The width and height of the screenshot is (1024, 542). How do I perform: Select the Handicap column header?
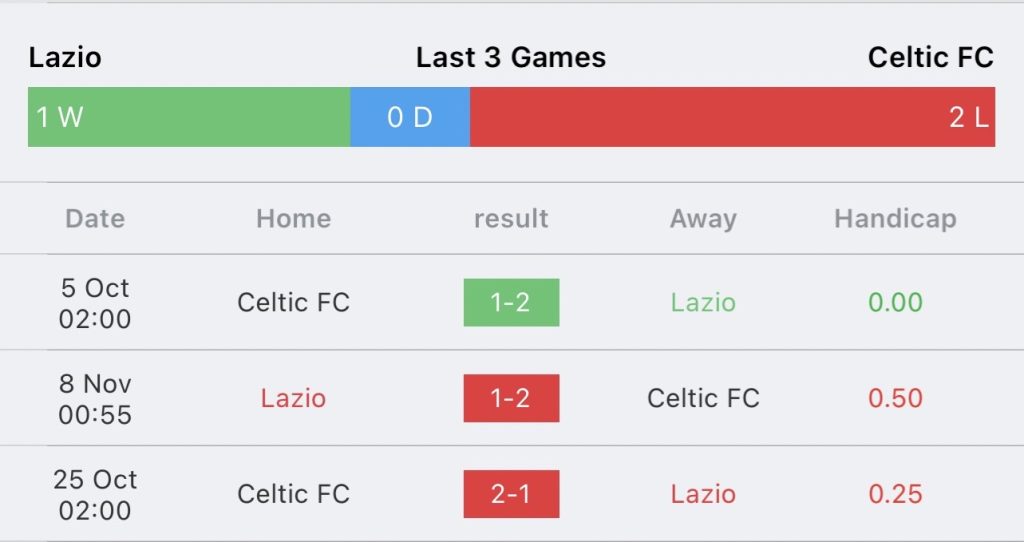[x=895, y=219]
